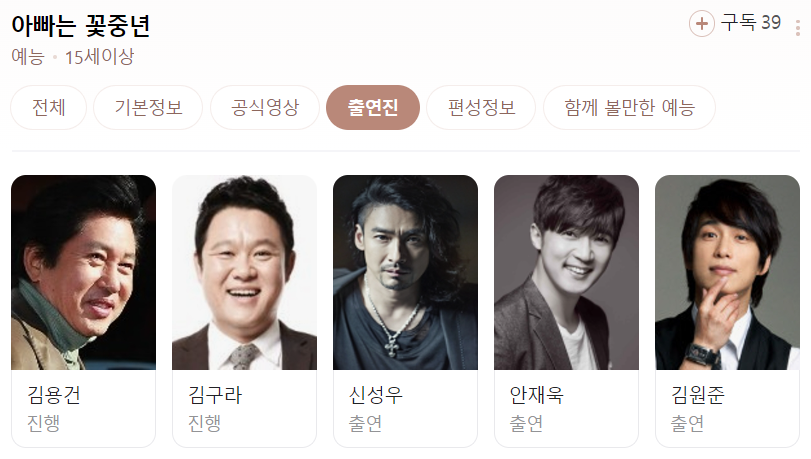Viewport: 811px width, 459px height.
Task: Click the 김용건 name link
Action: (x=54, y=395)
